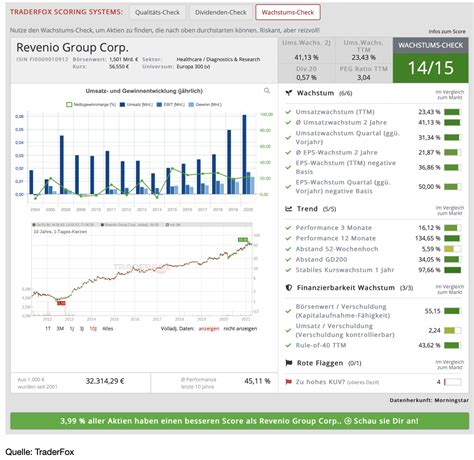Screen dimensions: 474x460
Task: Click checkmark next to Börsenwert / Verschuldung
Action: pyautogui.click(x=288, y=311)
